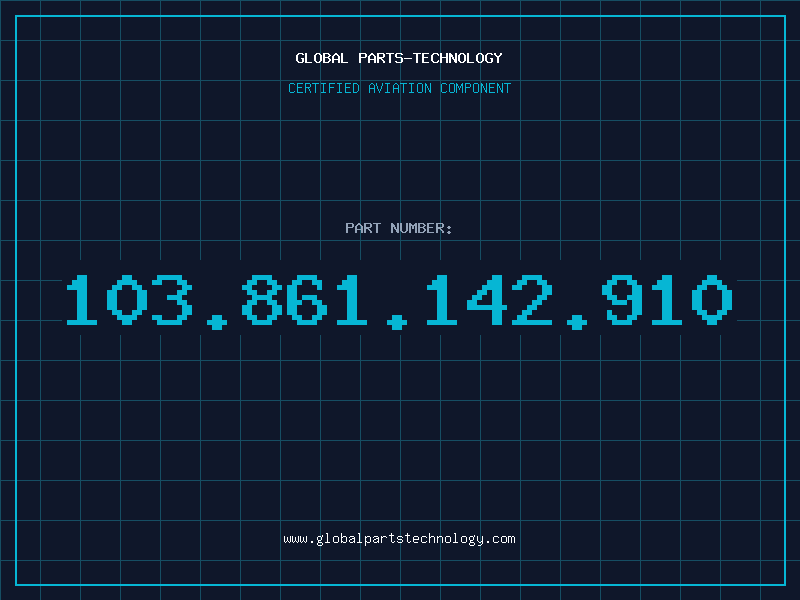Open the www.globalpartstechnology.com link
800x600 pixels.
coord(399,539)
